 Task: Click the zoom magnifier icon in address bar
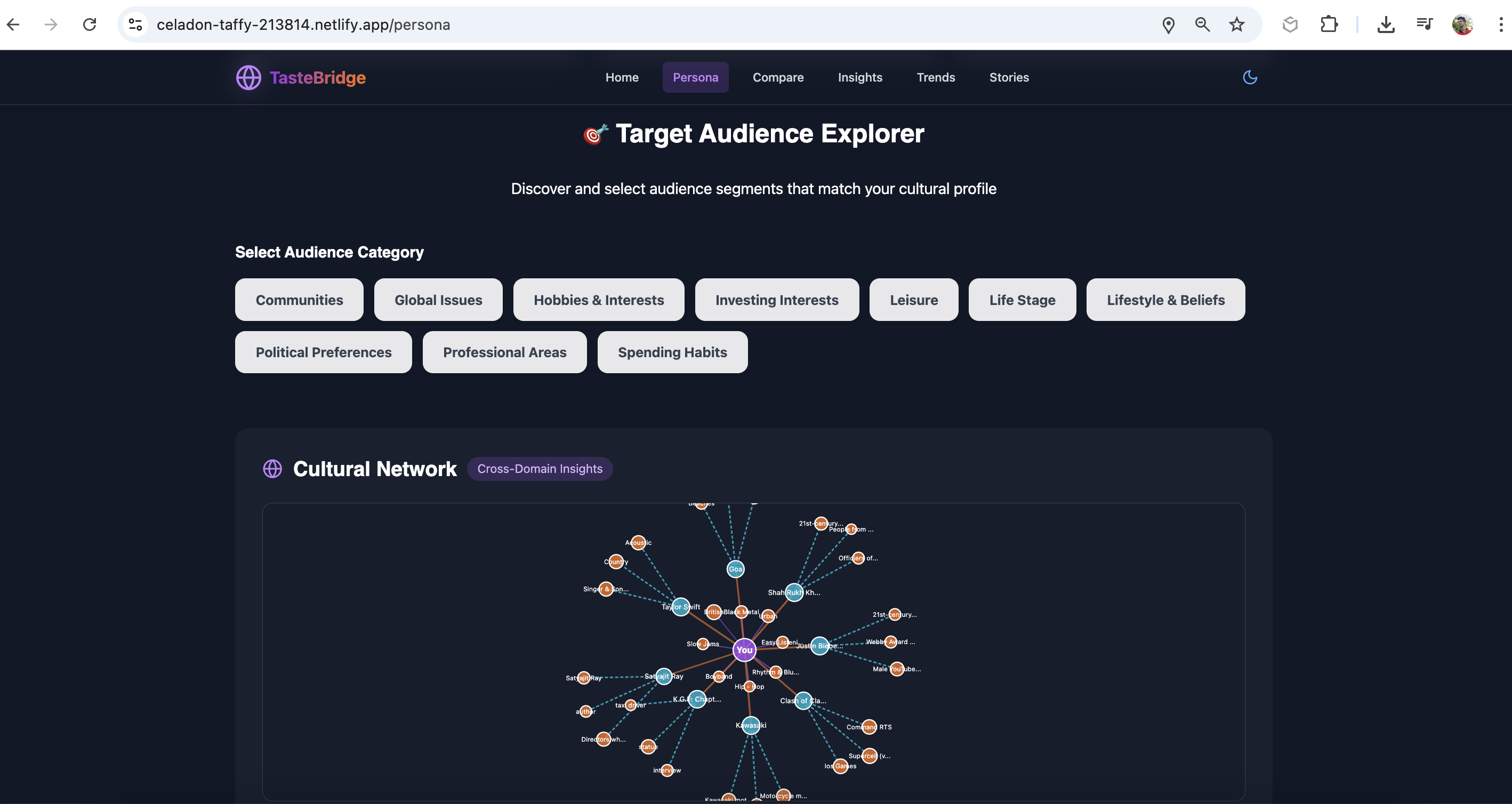click(x=1202, y=25)
